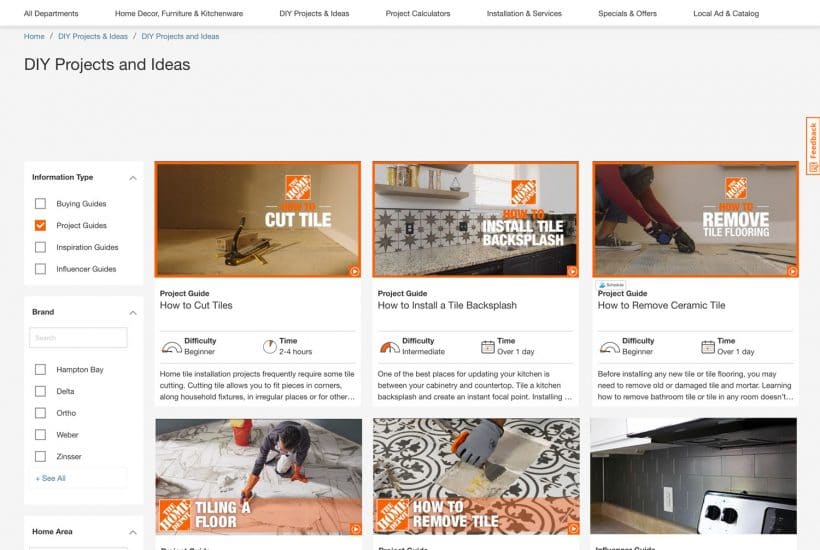Viewport: 820px width, 550px height.
Task: Click the 2-4 hours clock icon
Action: 270,347
